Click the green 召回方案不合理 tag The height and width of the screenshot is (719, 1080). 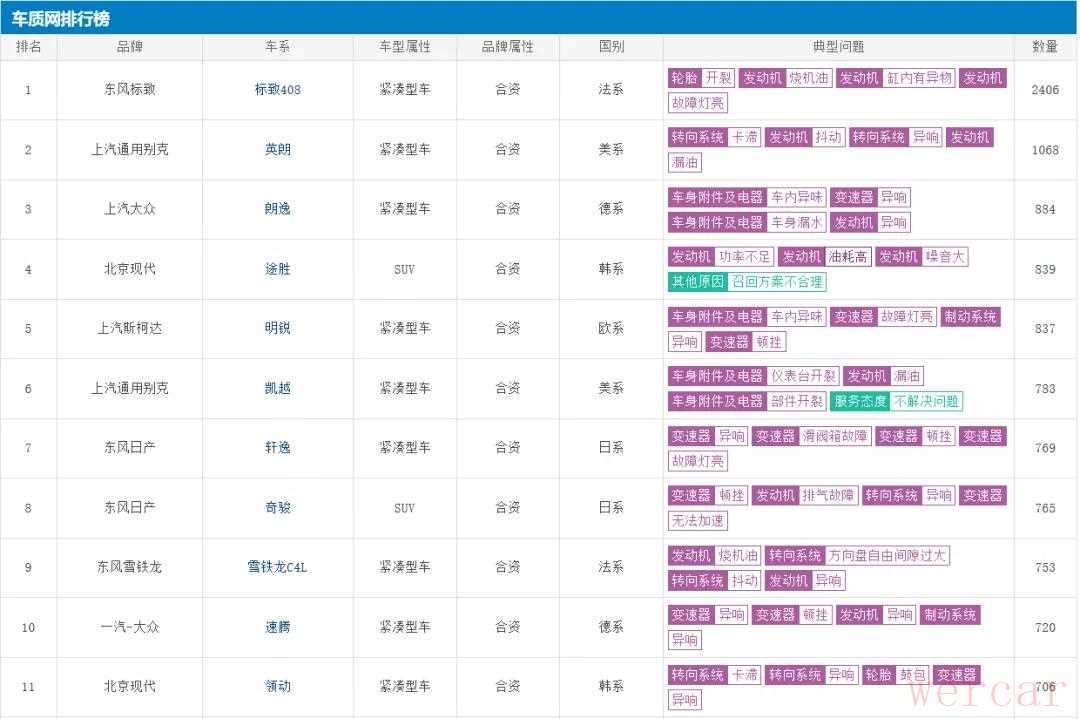(x=777, y=282)
